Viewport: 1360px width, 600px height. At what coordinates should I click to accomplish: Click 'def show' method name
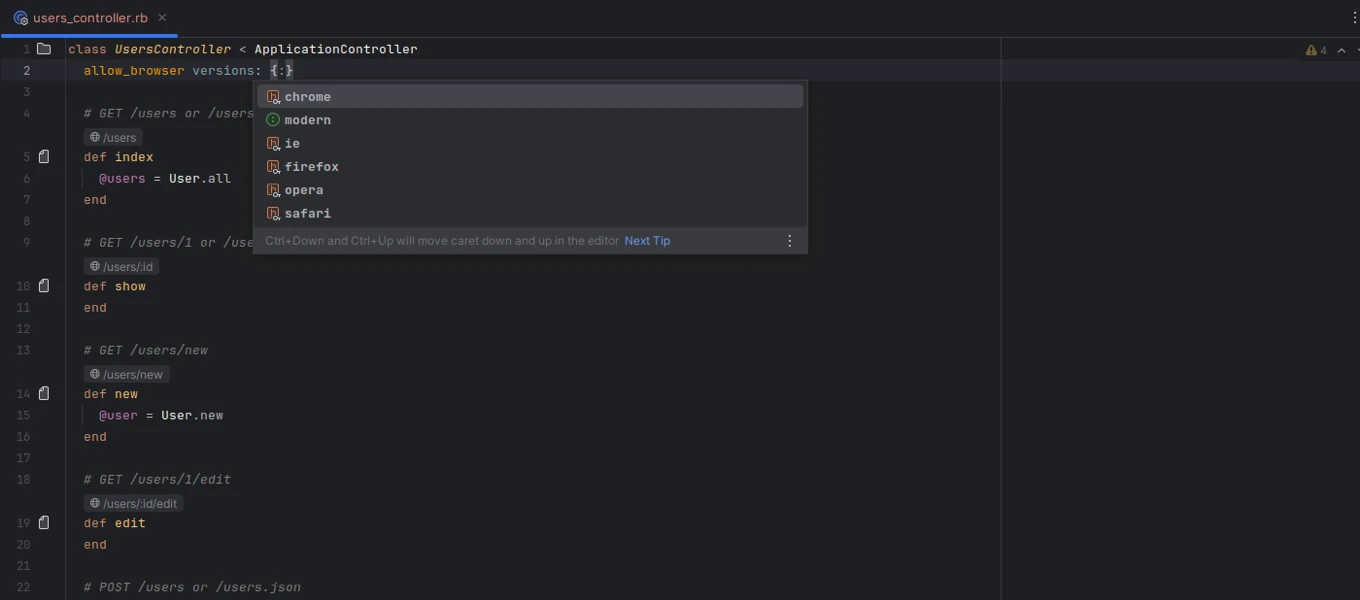pyautogui.click(x=130, y=286)
